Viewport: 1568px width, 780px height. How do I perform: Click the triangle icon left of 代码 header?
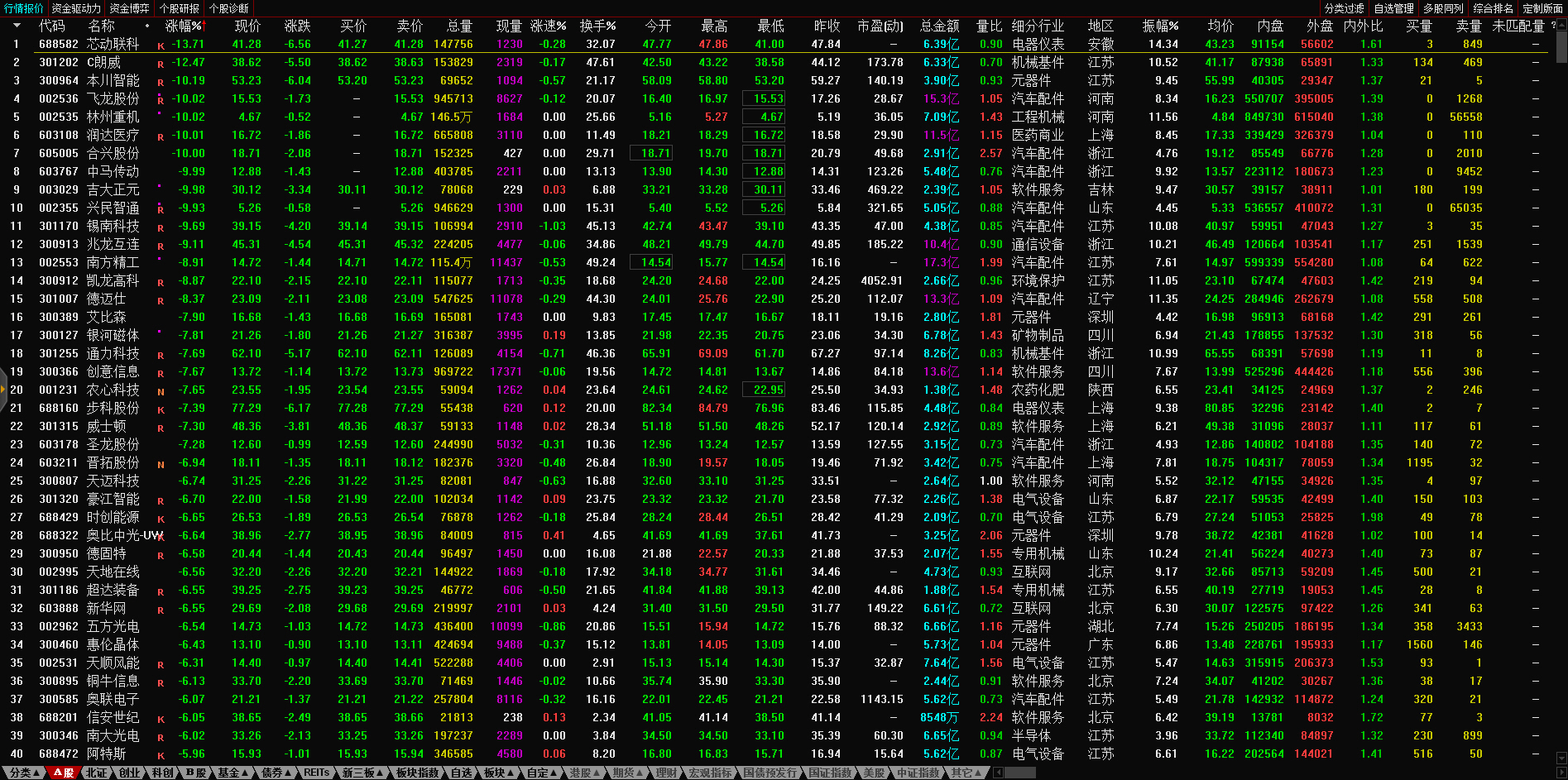pos(16,26)
